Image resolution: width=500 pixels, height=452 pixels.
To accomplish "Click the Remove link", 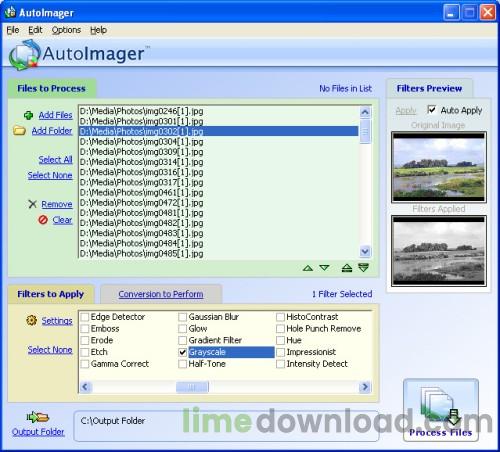I will pyautogui.click(x=57, y=204).
